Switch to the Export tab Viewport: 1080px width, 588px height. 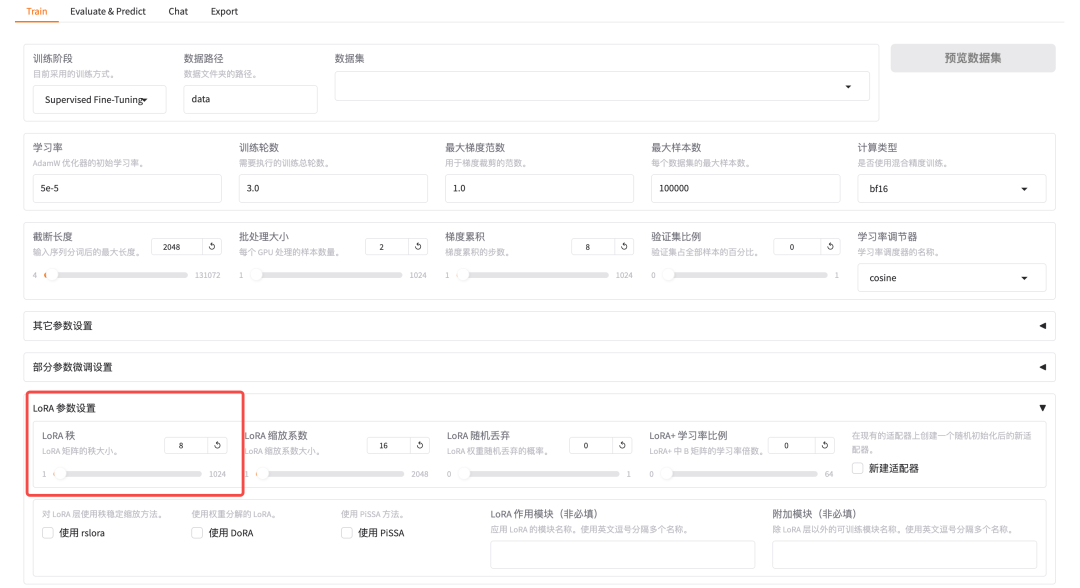224,12
